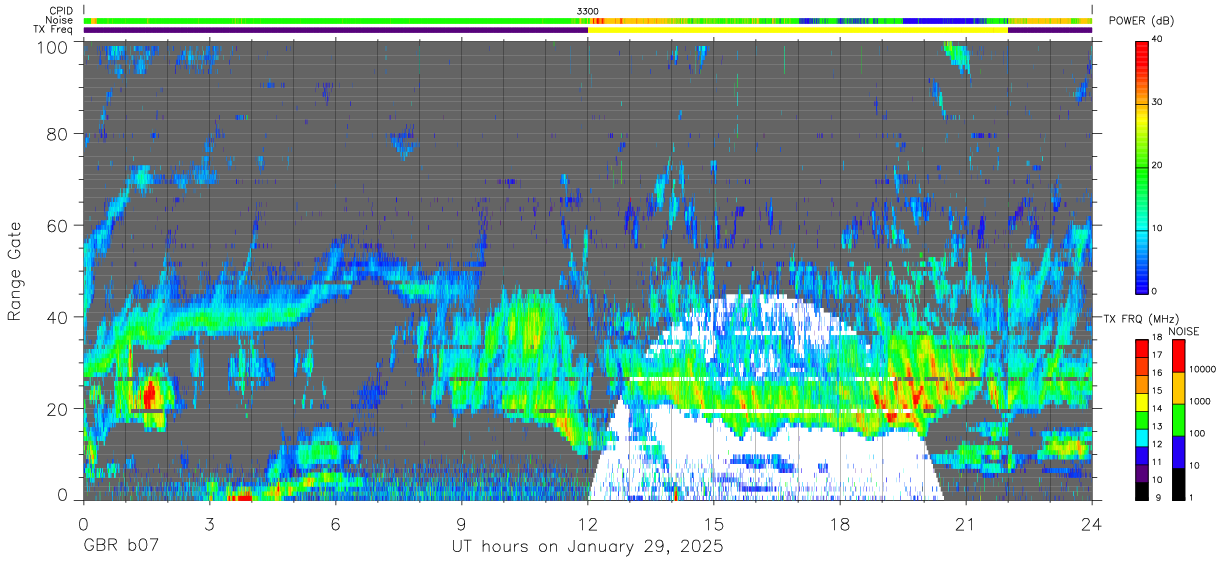Click the Noise row label at top left
The image size is (1228, 567).
point(59,20)
